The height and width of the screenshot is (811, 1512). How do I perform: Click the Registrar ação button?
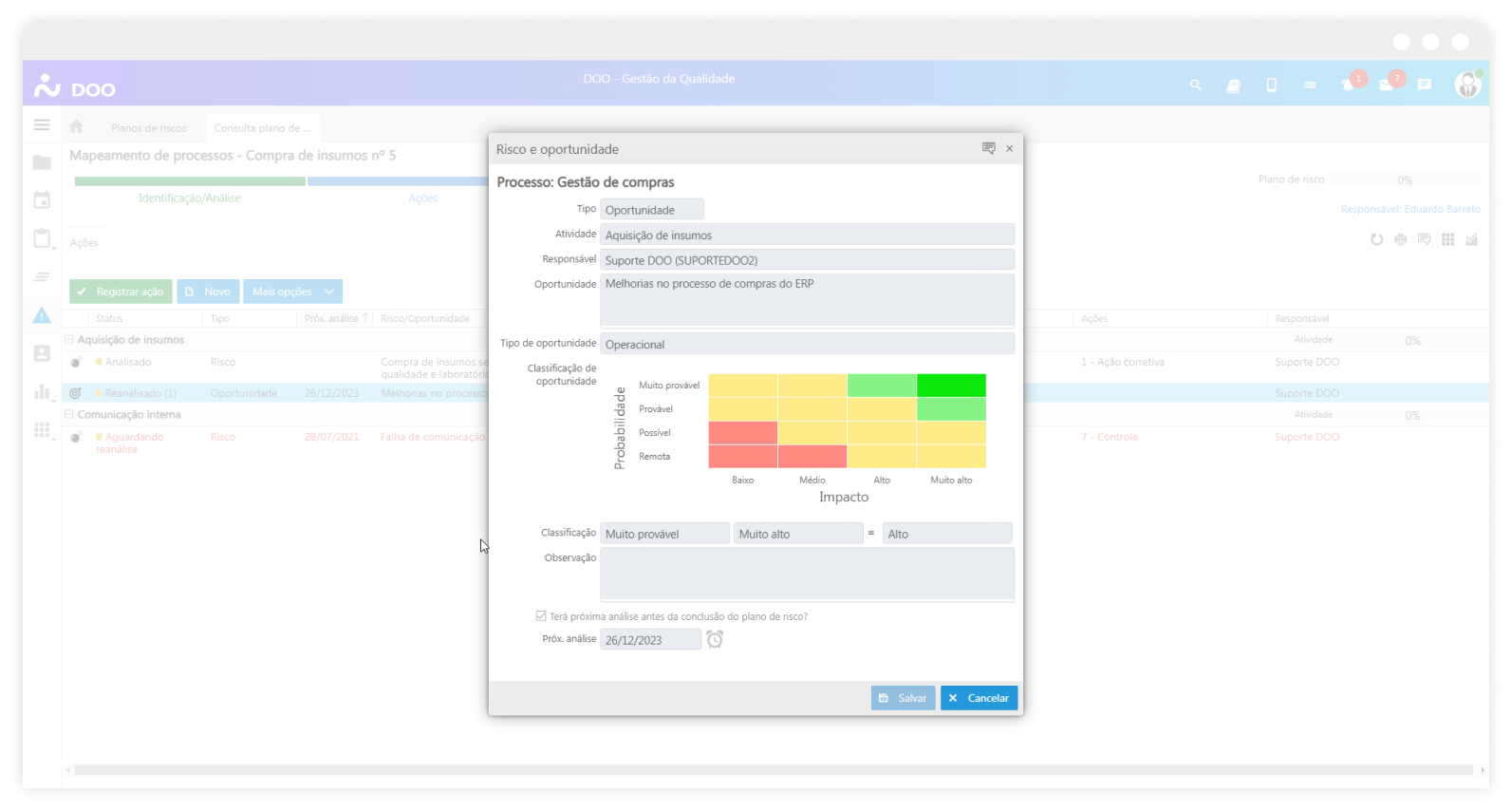point(121,292)
